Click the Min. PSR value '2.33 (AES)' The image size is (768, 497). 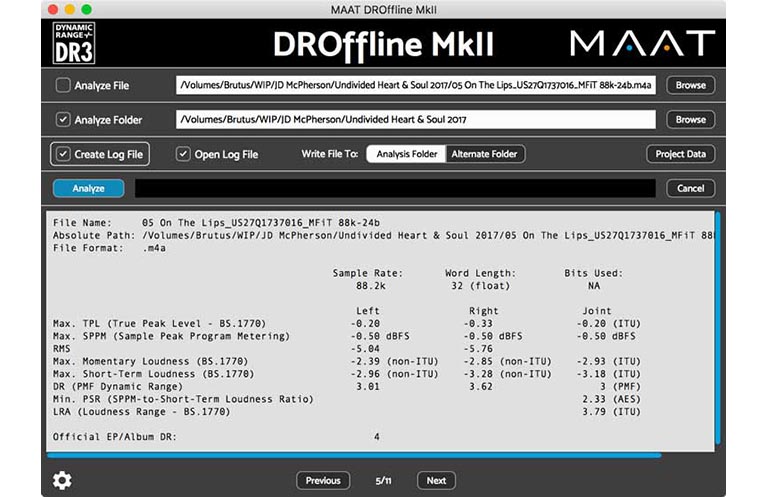tap(611, 399)
